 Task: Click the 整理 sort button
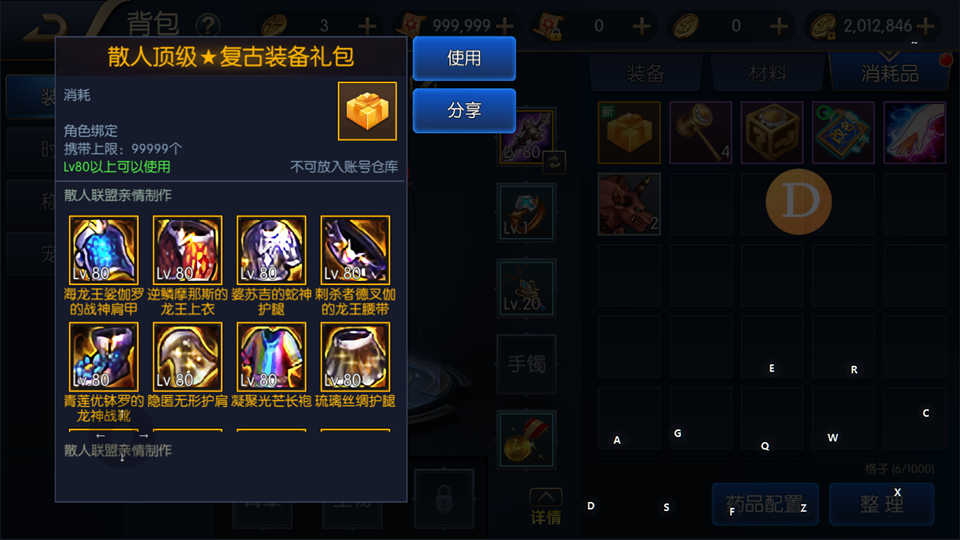(882, 504)
